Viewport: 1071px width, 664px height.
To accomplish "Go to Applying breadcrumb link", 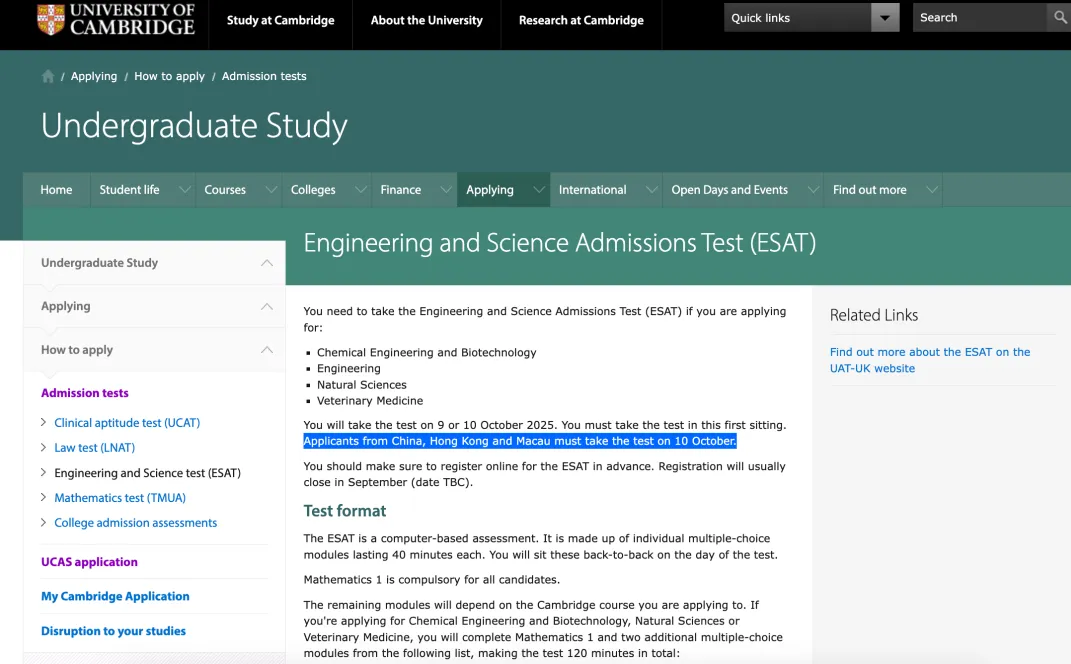I will click(x=94, y=77).
